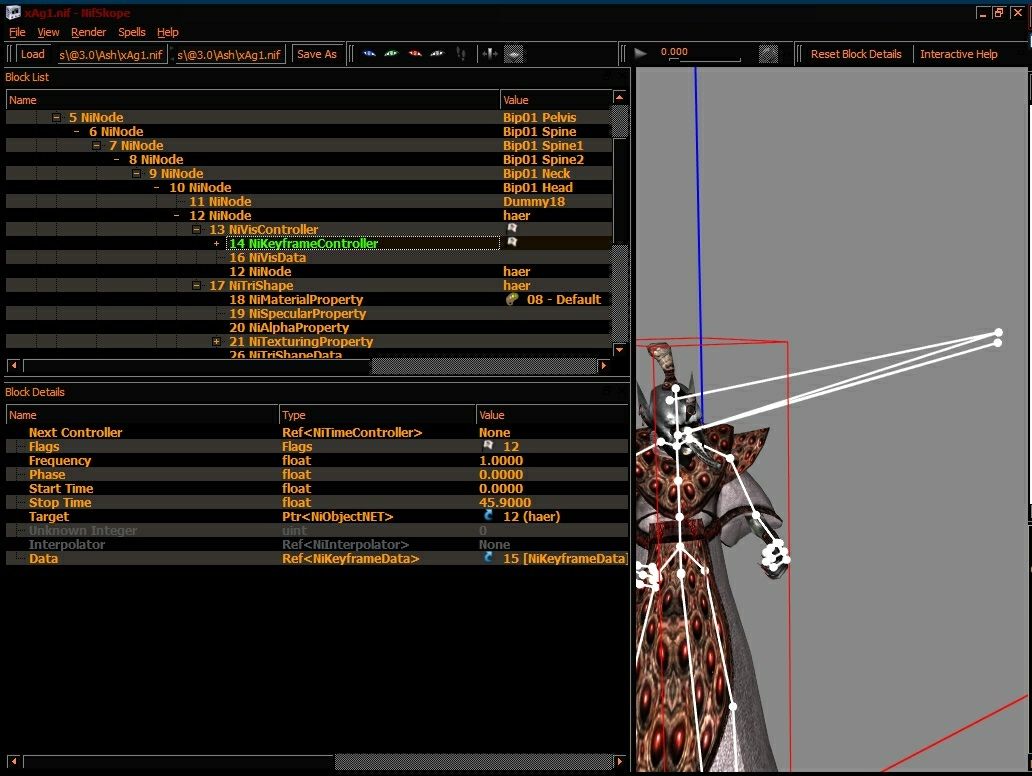This screenshot has height=776, width=1032.
Task: Click the Stop Time value 45.9000
Action: click(x=505, y=502)
